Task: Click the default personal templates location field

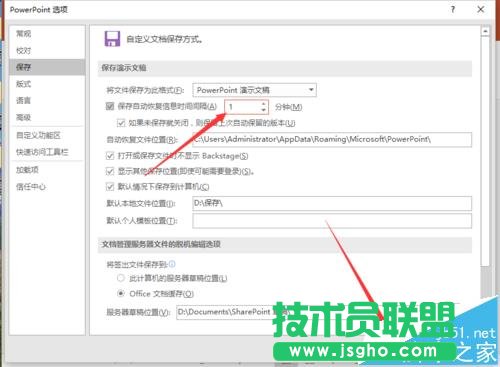Action: pos(332,221)
